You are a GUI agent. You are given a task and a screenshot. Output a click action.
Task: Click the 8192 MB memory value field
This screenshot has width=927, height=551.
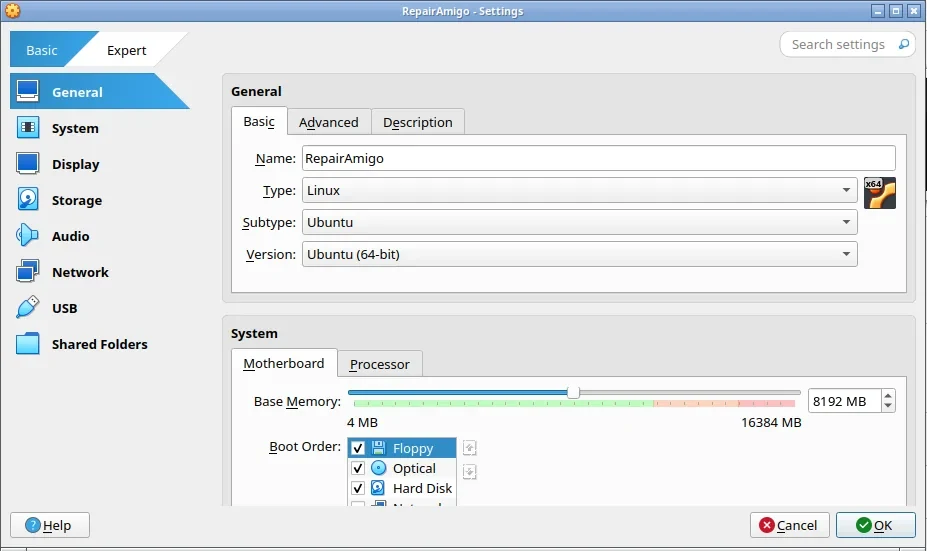844,401
